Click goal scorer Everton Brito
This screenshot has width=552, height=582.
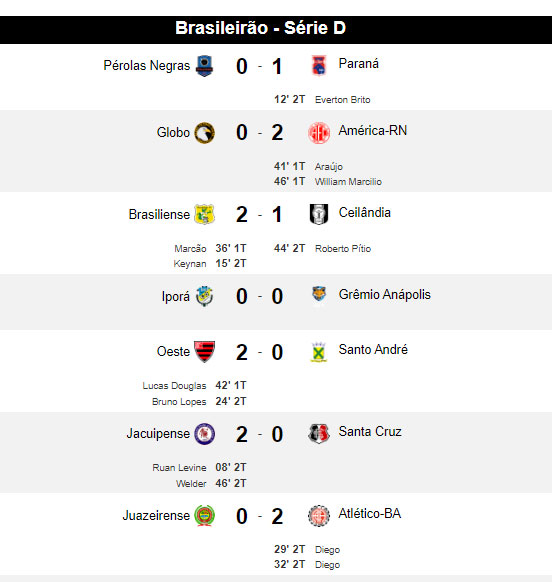(343, 100)
